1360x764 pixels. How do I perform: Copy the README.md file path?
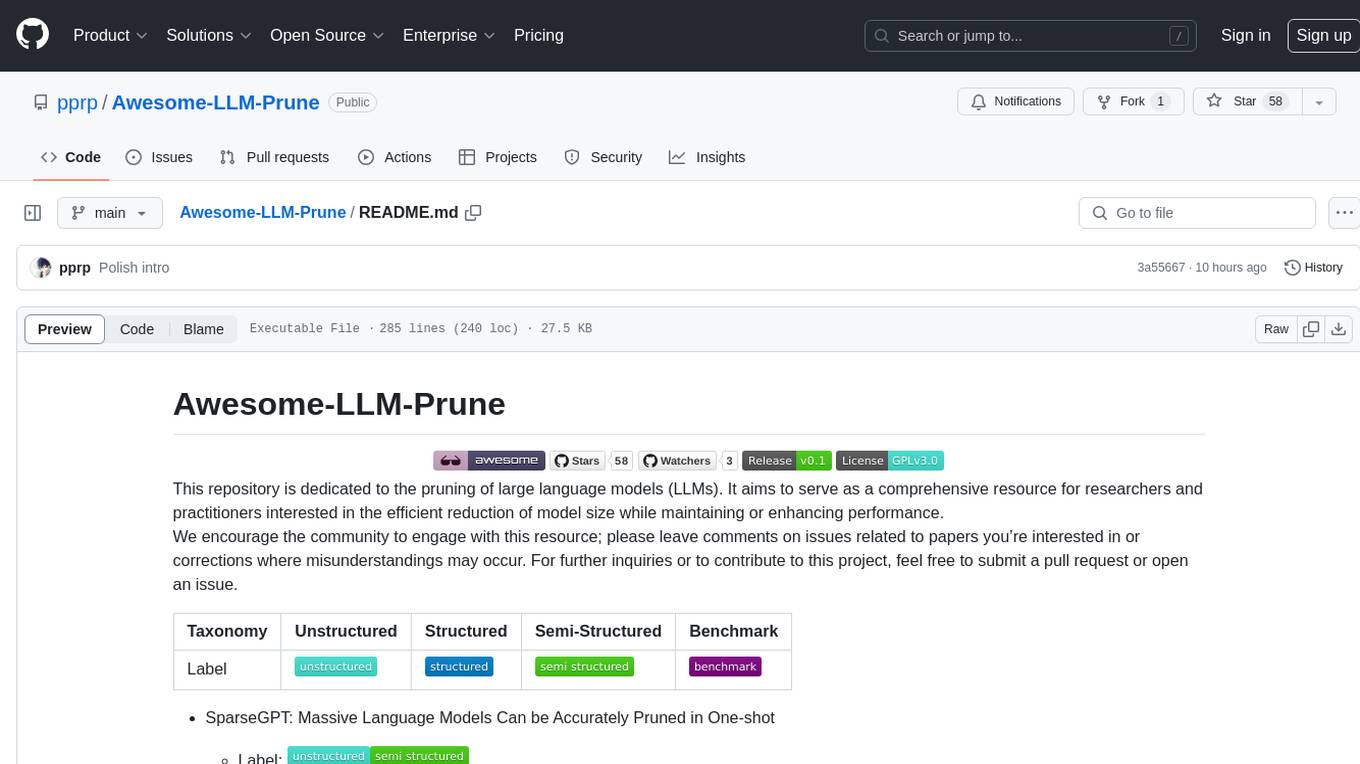(x=474, y=212)
